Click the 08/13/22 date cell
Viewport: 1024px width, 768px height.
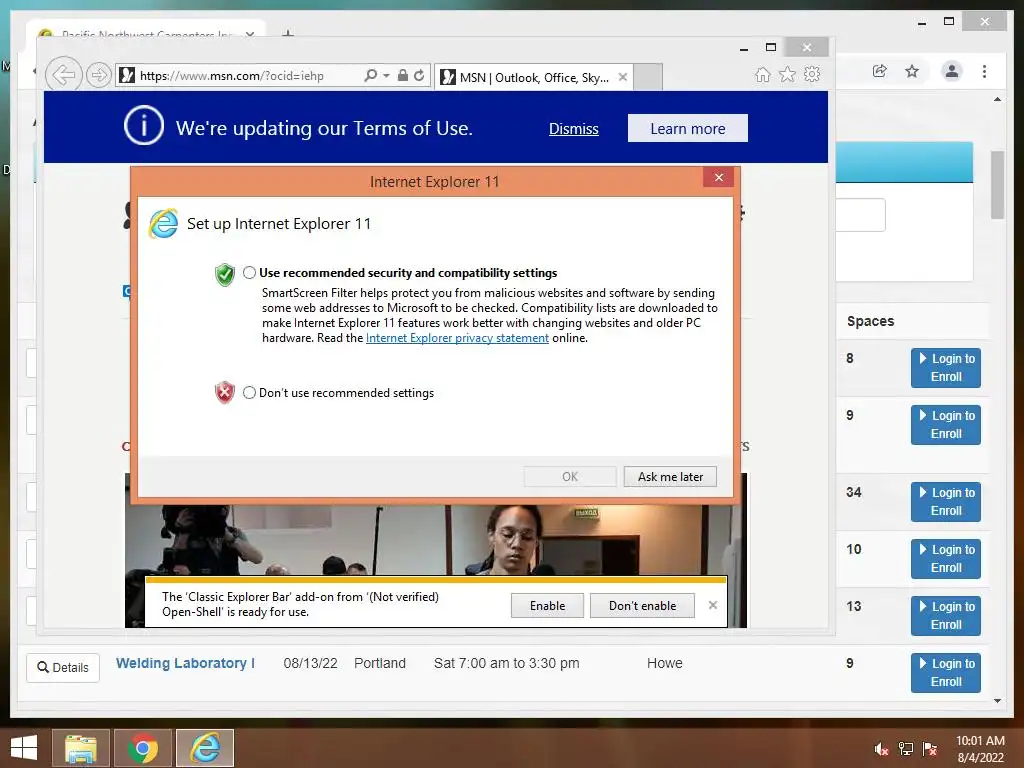pos(310,664)
